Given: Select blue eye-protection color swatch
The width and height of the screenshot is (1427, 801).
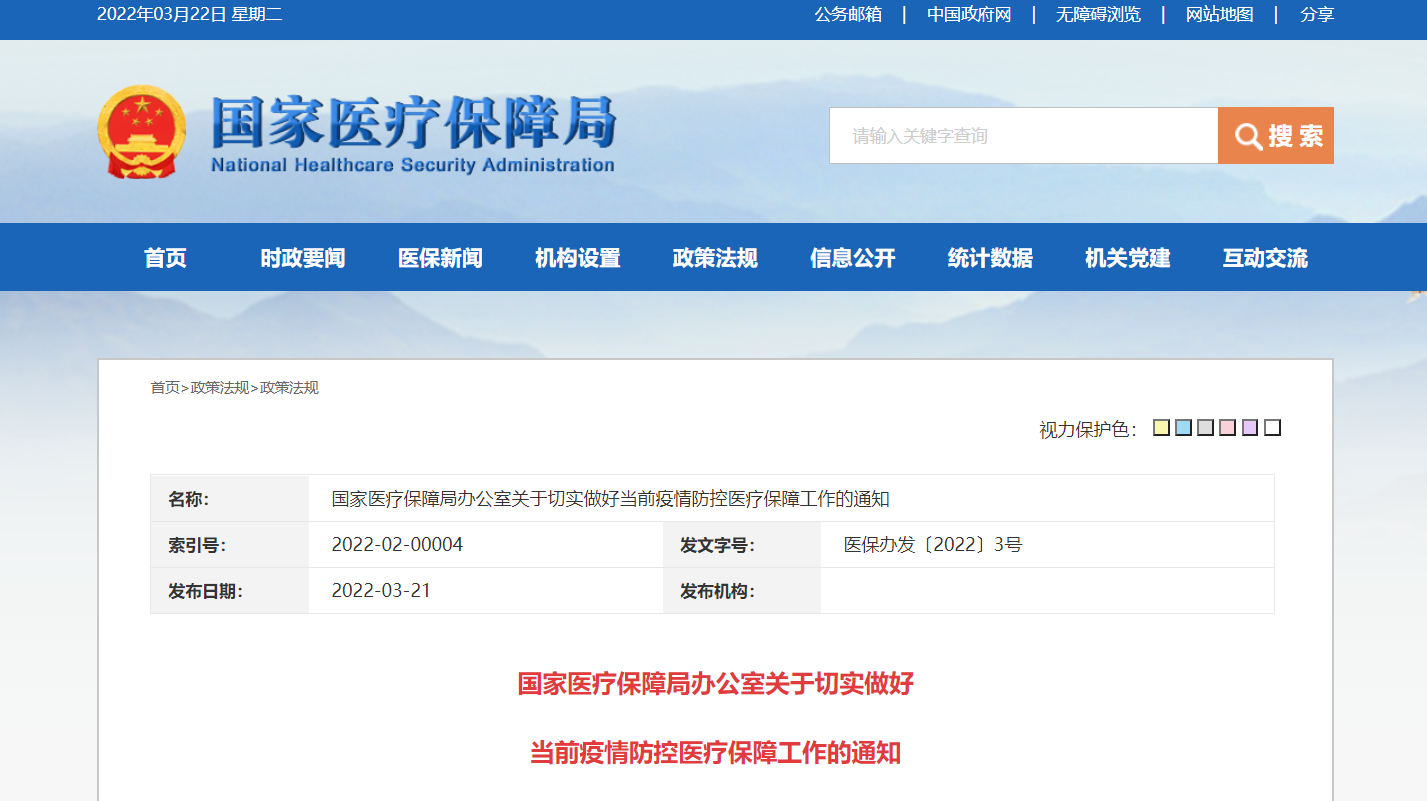Looking at the screenshot, I should click(1183, 428).
